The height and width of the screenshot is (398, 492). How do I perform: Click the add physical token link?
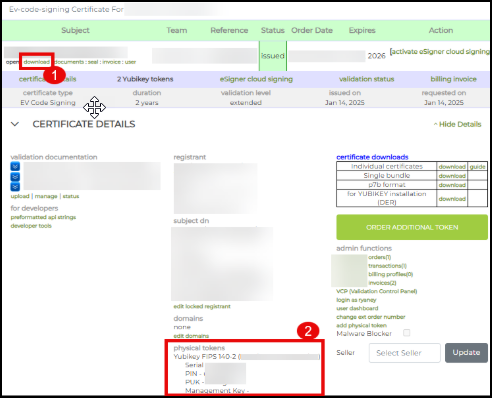click(x=361, y=325)
